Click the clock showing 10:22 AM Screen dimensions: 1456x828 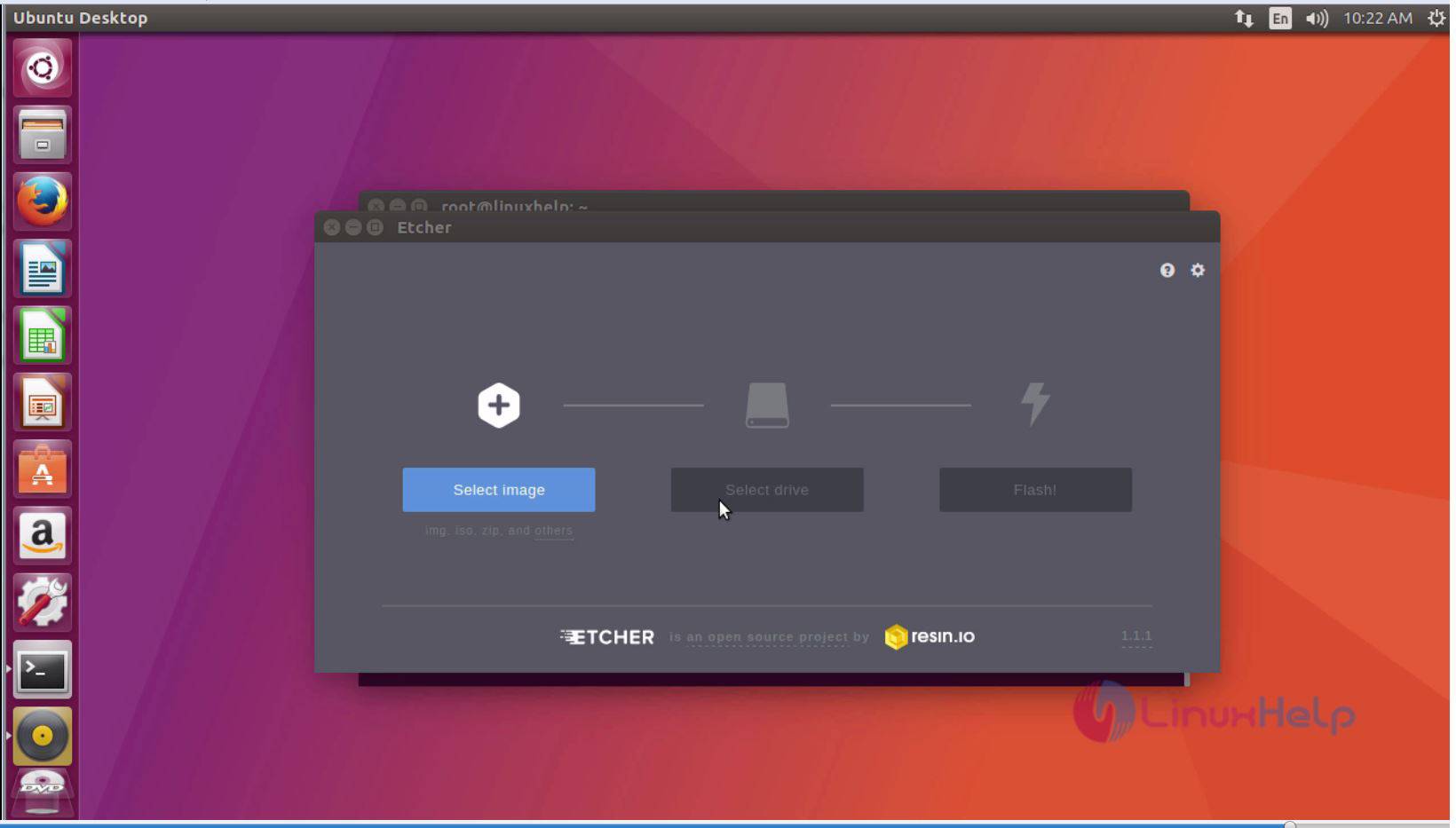coord(1377,18)
